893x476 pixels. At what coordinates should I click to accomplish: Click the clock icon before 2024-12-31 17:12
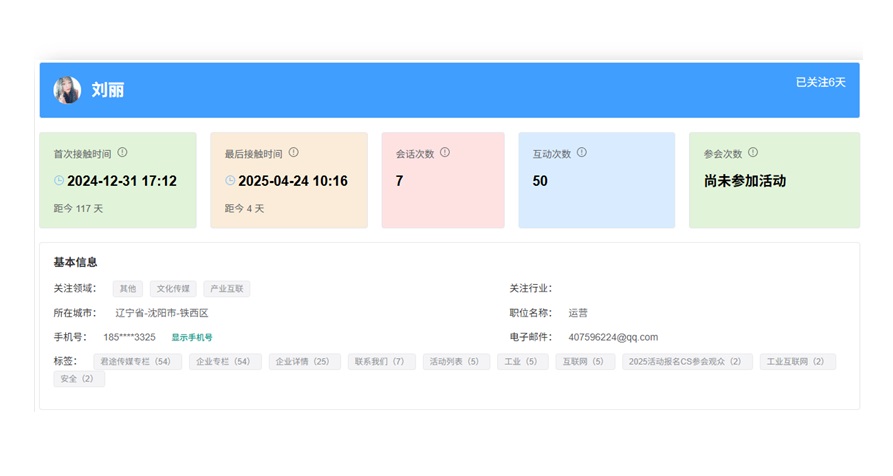tap(59, 180)
